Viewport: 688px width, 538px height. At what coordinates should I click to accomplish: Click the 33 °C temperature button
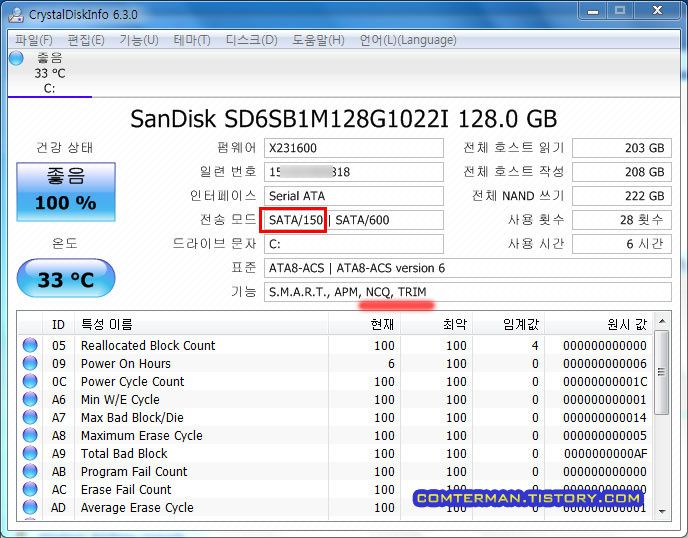(x=66, y=279)
